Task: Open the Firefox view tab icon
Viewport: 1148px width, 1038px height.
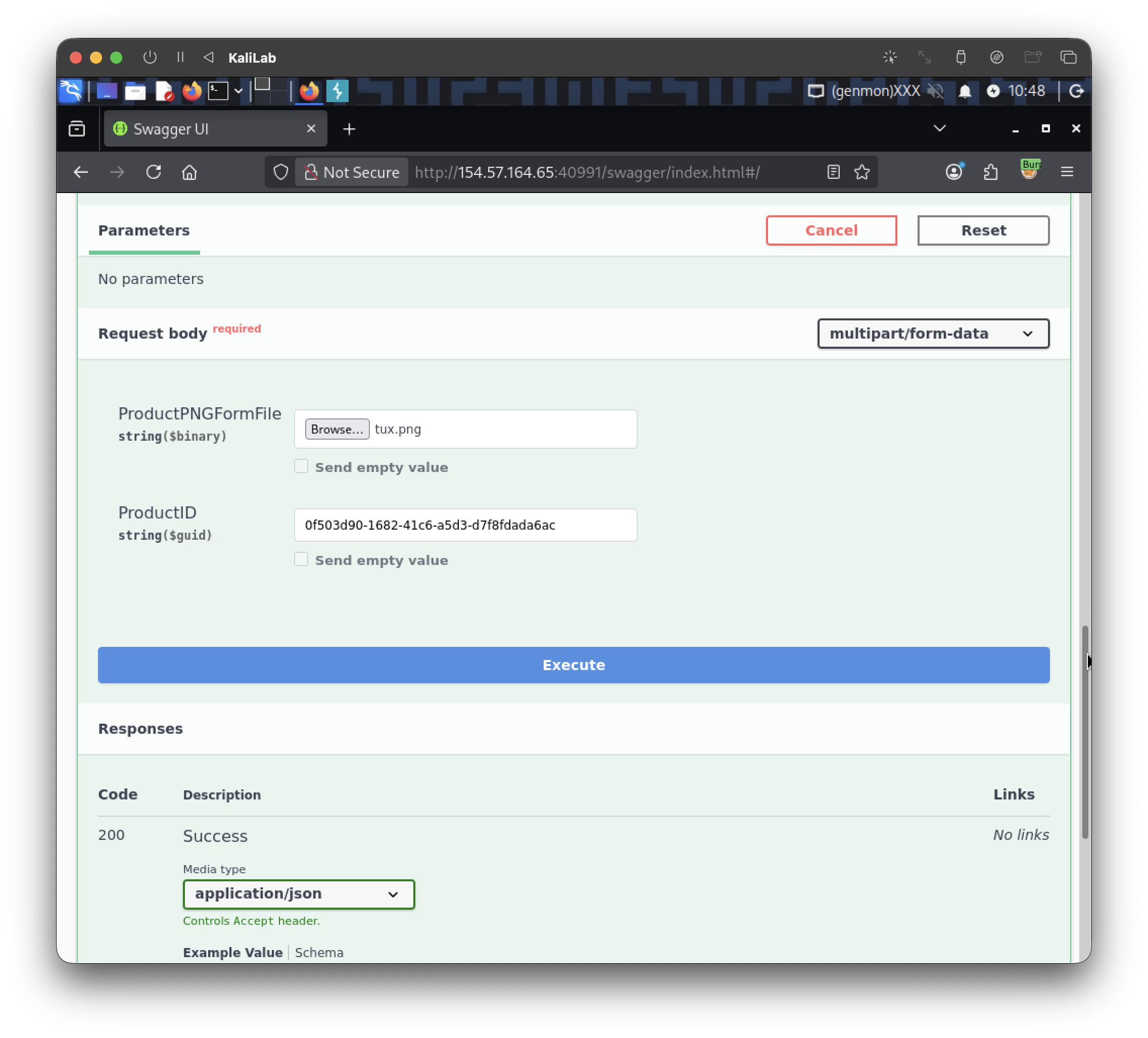Action: pos(77,129)
